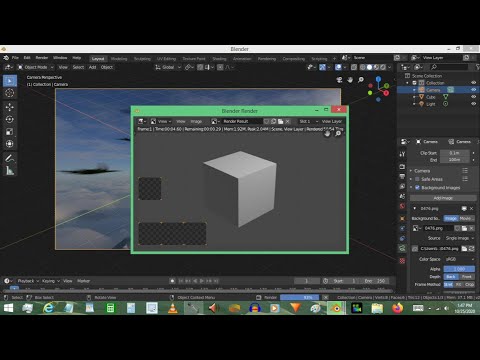This screenshot has height=360, width=480.
Task: Open the Playback dropdown in timeline
Action: click(28, 281)
